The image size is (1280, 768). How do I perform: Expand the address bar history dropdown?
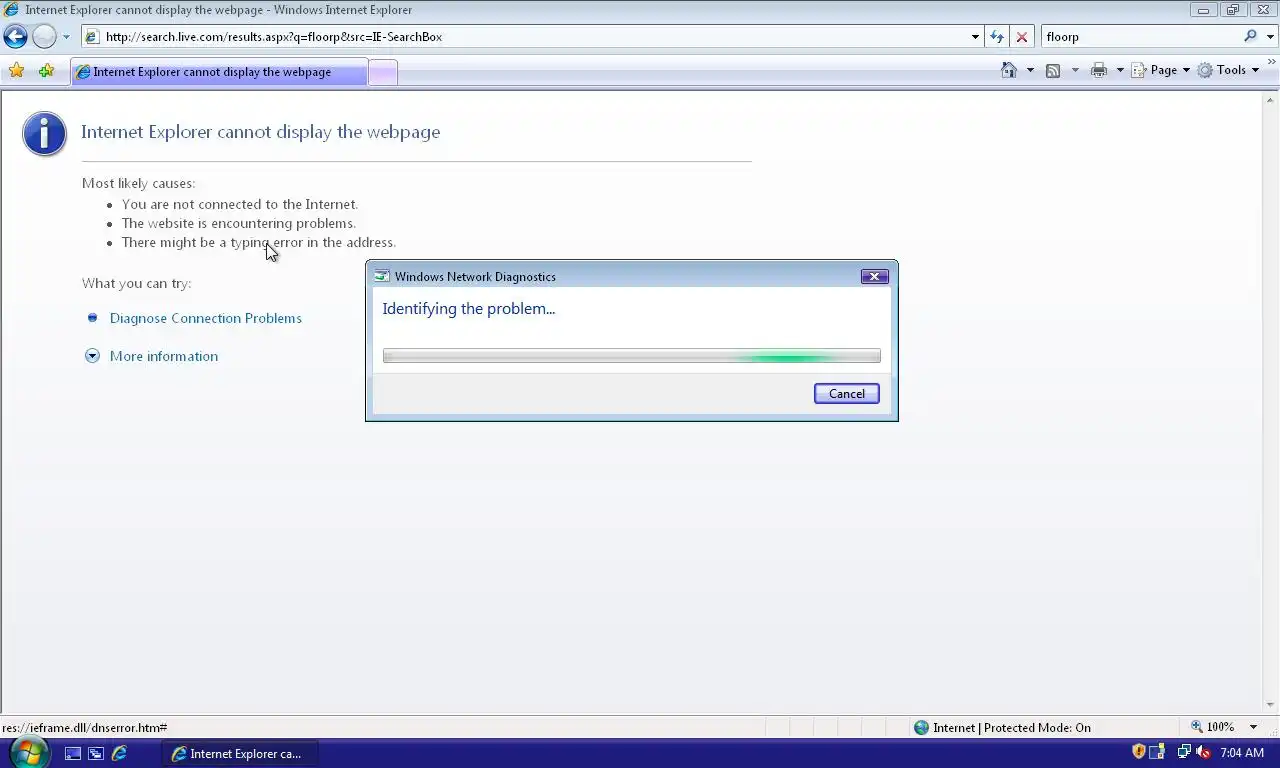975,37
